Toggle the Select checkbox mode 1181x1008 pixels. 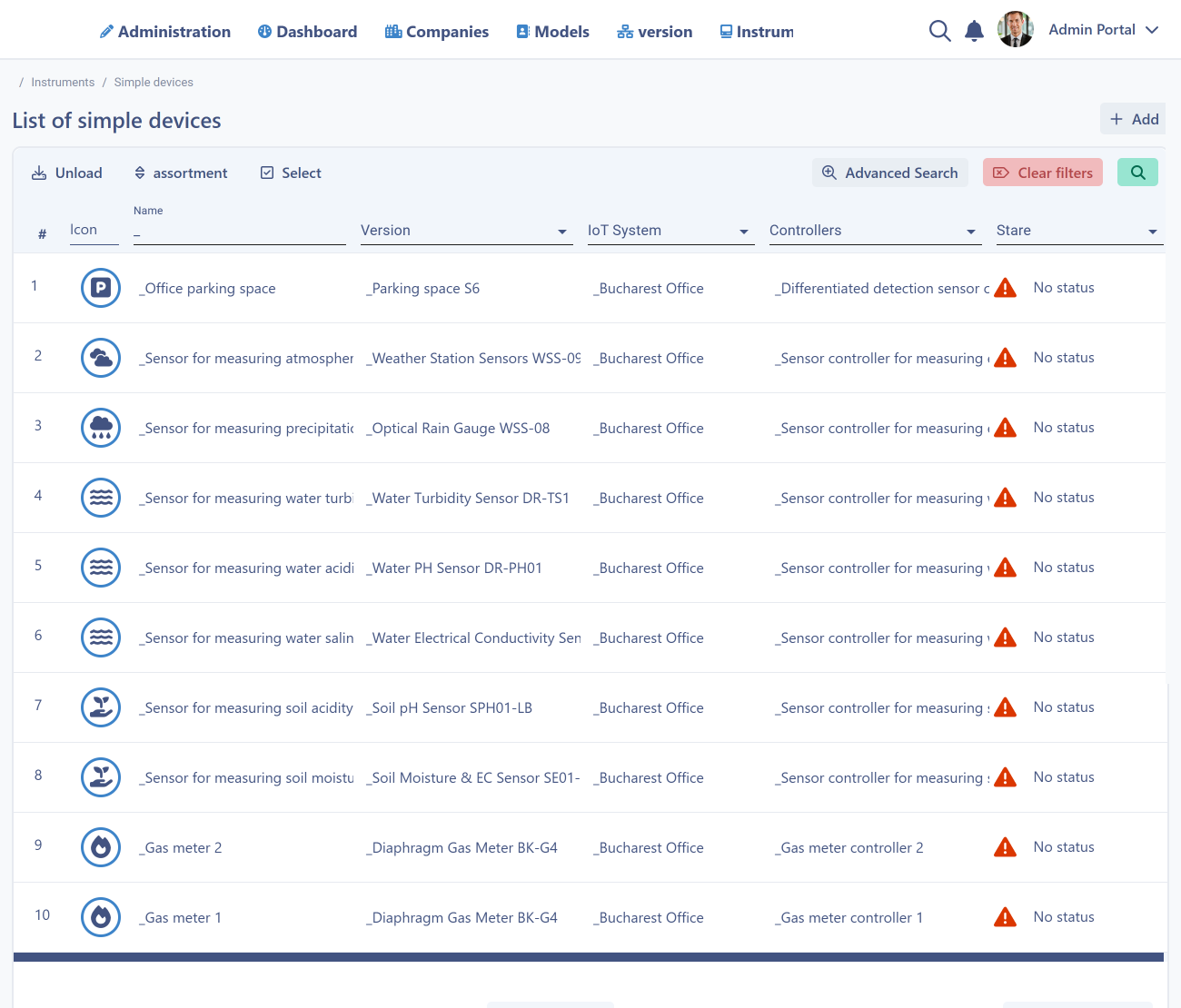tap(291, 173)
